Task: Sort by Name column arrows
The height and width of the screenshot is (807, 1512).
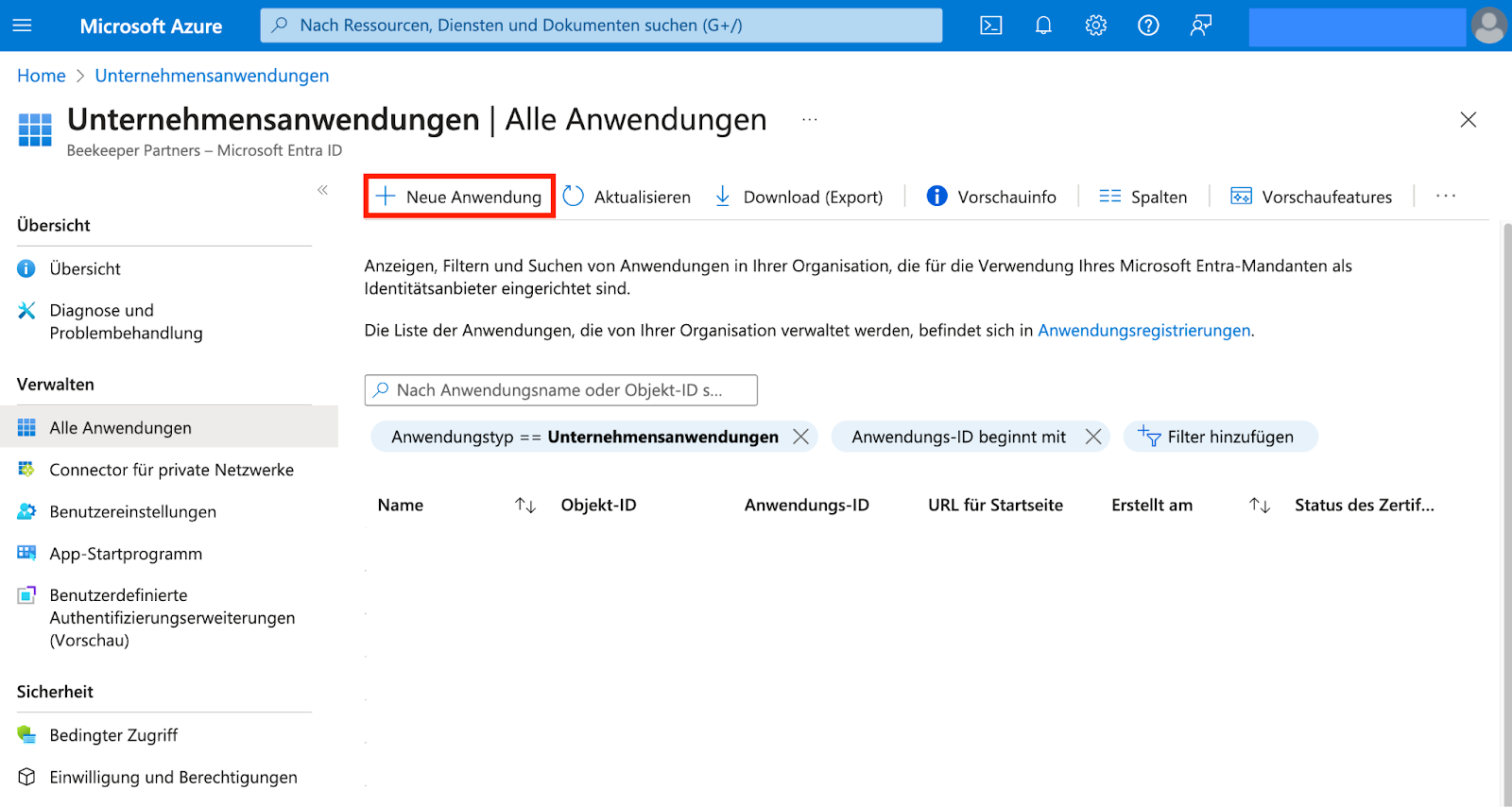Action: click(x=525, y=506)
